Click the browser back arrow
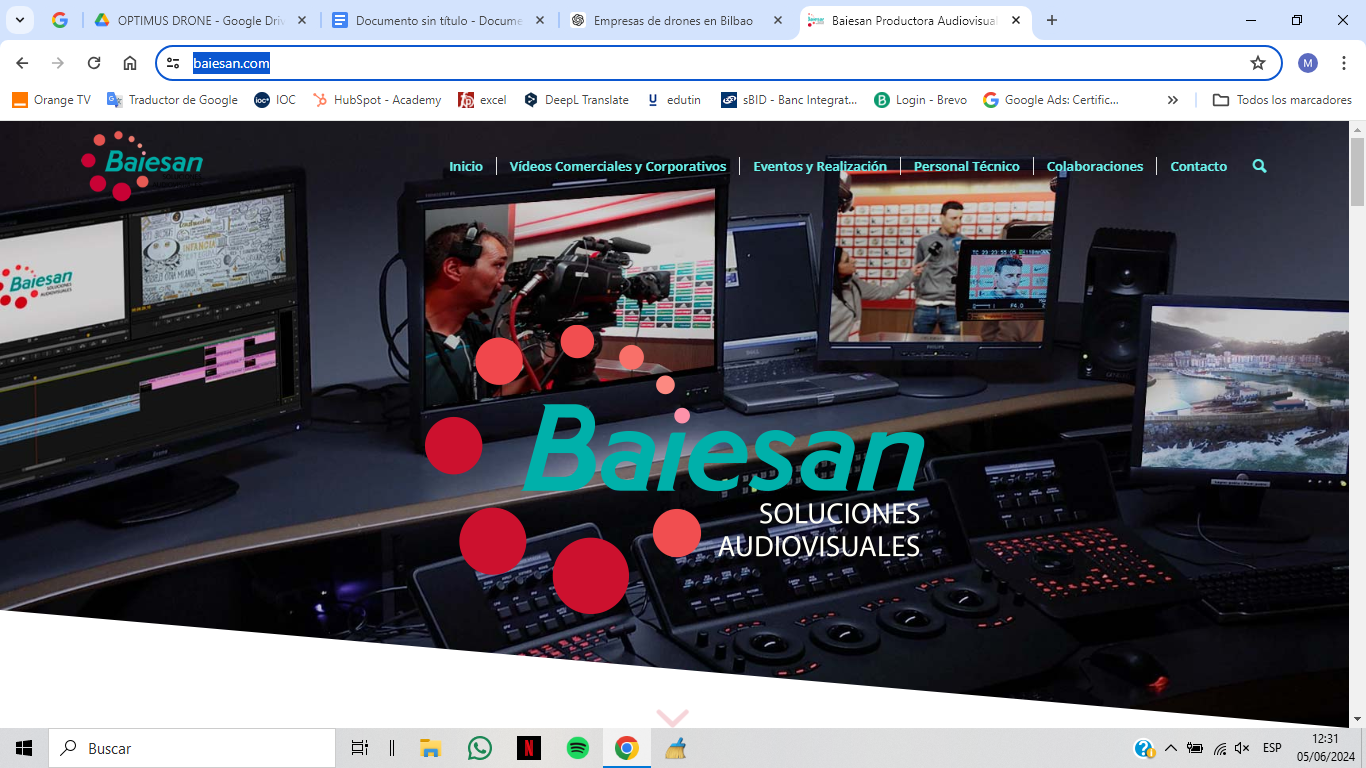Screen dimensions: 1366x768 22,63
